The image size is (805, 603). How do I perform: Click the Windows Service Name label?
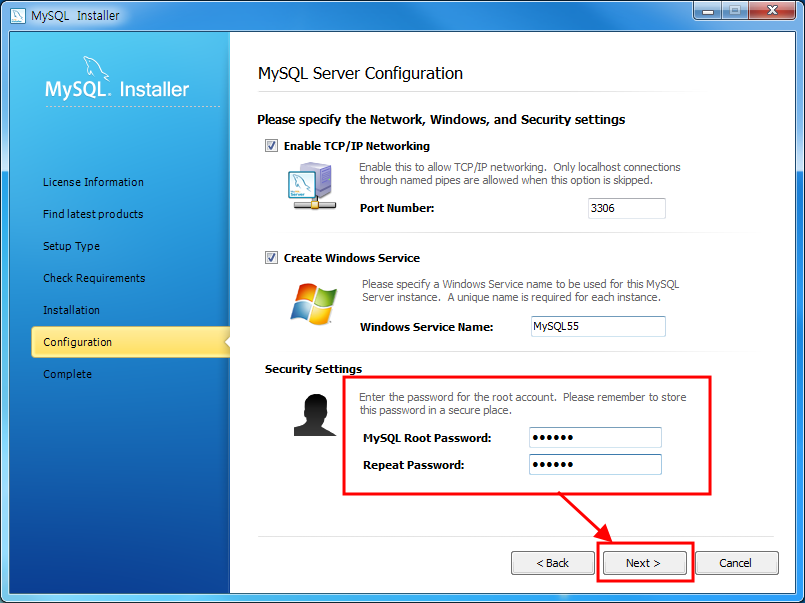[426, 327]
